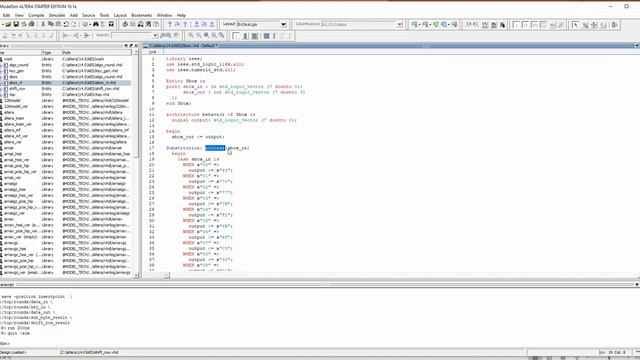
Task: Open the Simulate menu
Action: point(57,15)
